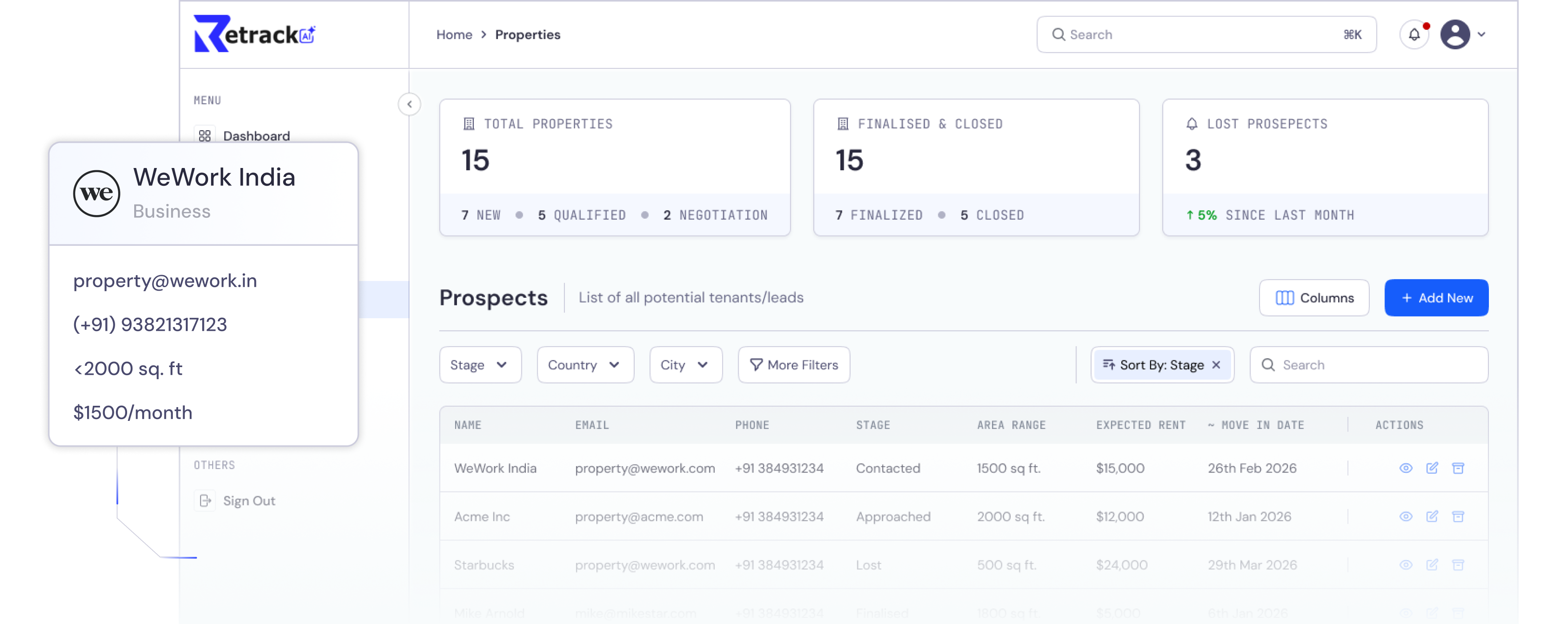1568x624 pixels.
Task: Edit the WeWork India prospect row
Action: click(x=1432, y=468)
